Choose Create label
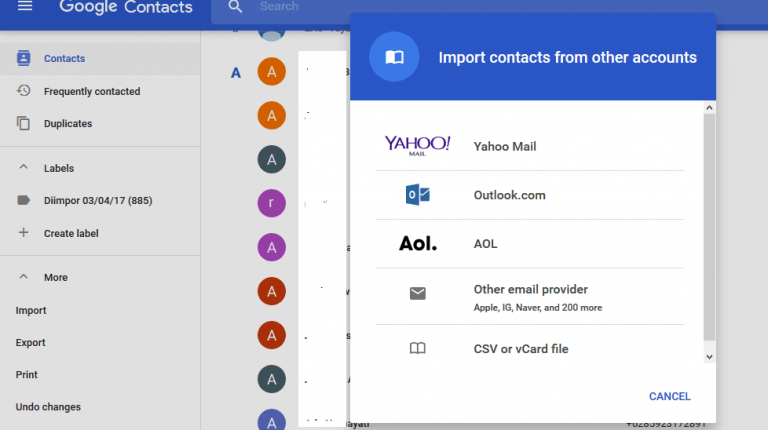This screenshot has height=430, width=768. [71, 233]
